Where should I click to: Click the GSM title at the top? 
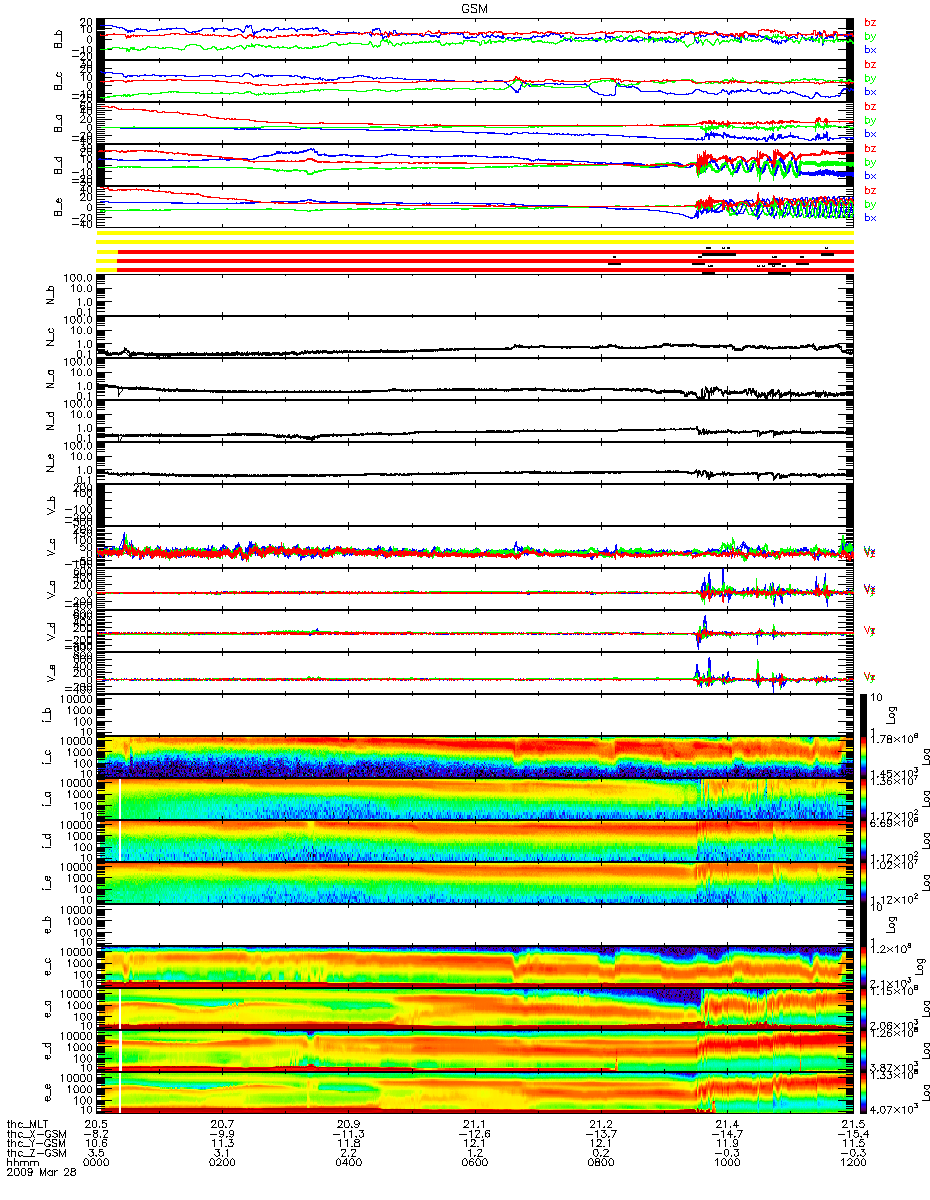pos(475,7)
